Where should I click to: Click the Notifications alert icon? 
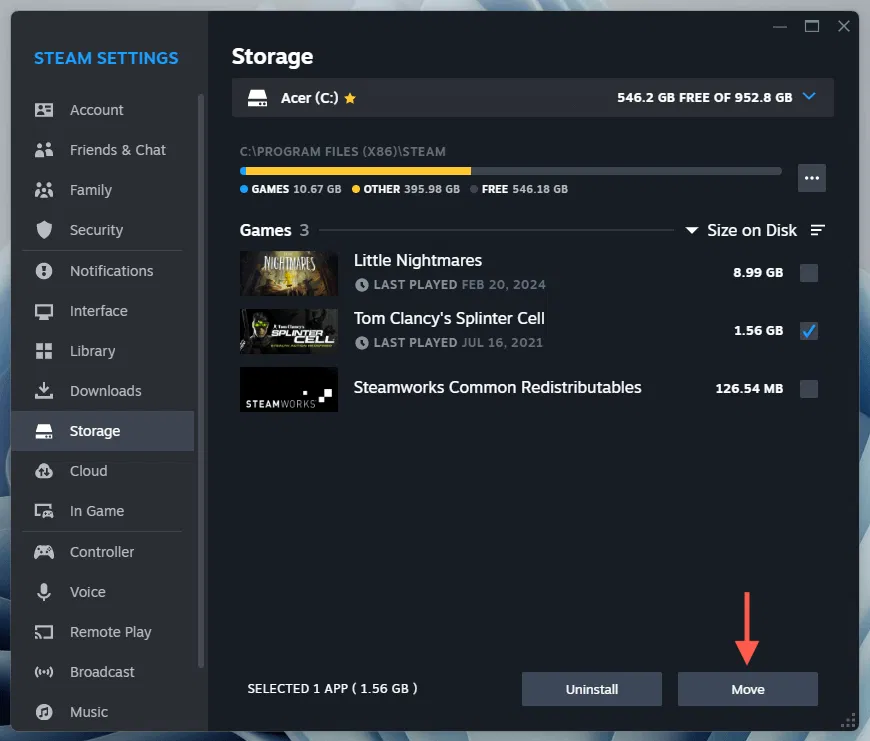pyautogui.click(x=44, y=271)
